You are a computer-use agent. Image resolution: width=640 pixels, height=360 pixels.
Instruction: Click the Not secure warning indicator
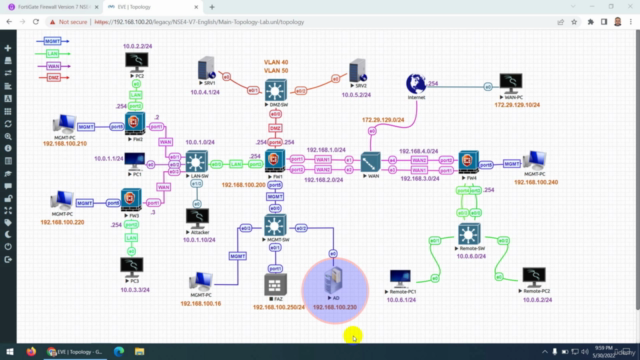(x=69, y=22)
